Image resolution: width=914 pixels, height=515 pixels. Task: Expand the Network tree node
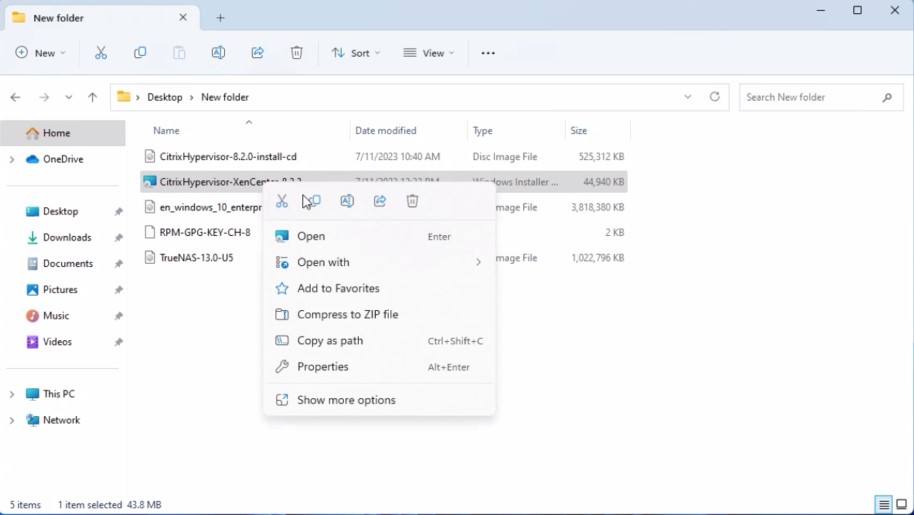[x=12, y=420]
